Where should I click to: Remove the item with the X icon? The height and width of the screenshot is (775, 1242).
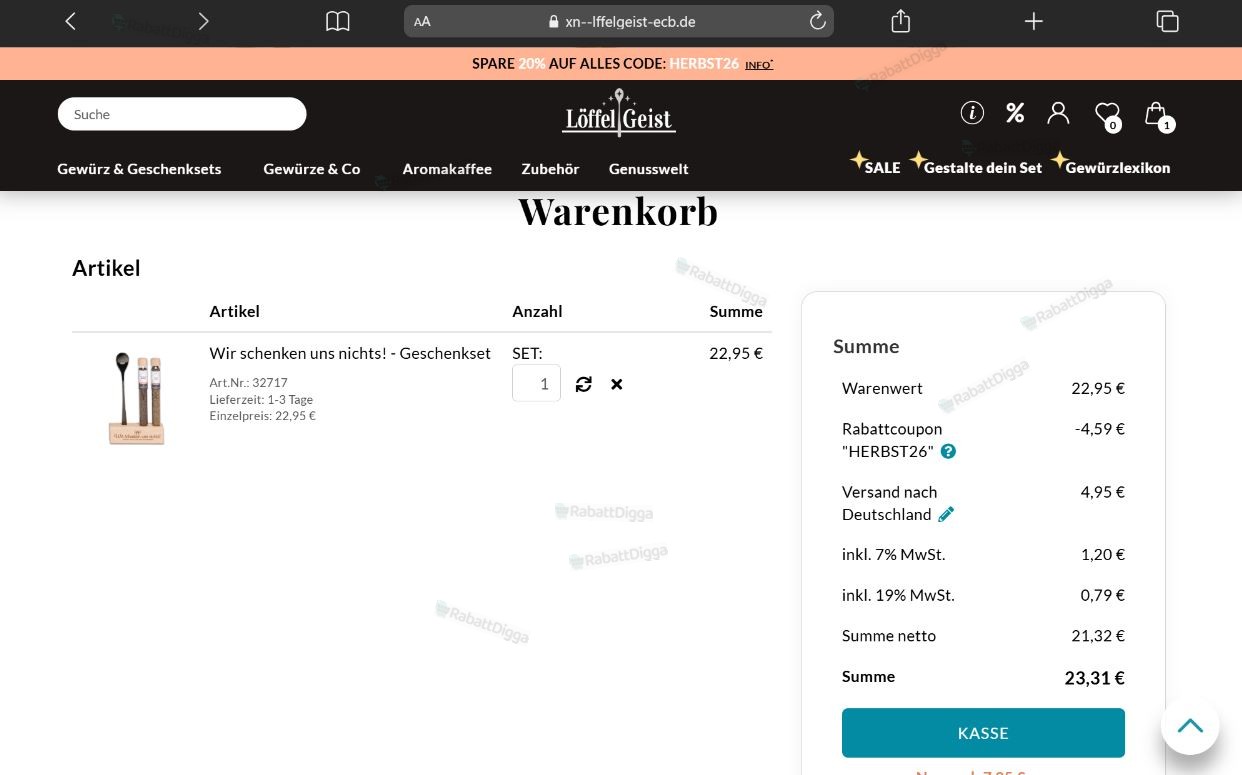click(x=617, y=384)
